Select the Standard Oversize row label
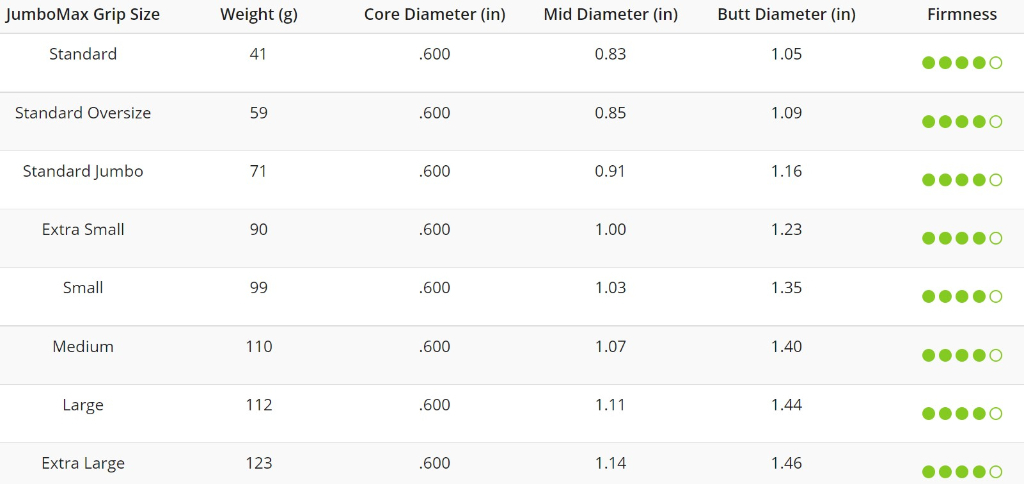This screenshot has width=1024, height=484. point(83,113)
